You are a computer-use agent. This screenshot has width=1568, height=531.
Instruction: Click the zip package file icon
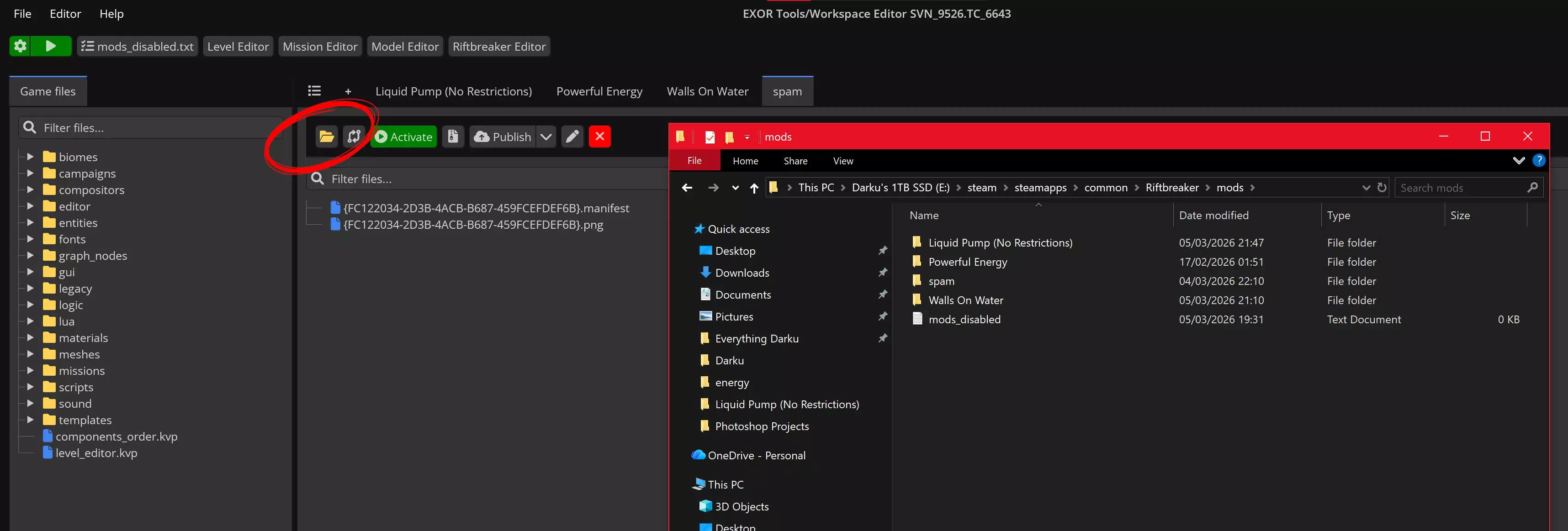point(453,137)
